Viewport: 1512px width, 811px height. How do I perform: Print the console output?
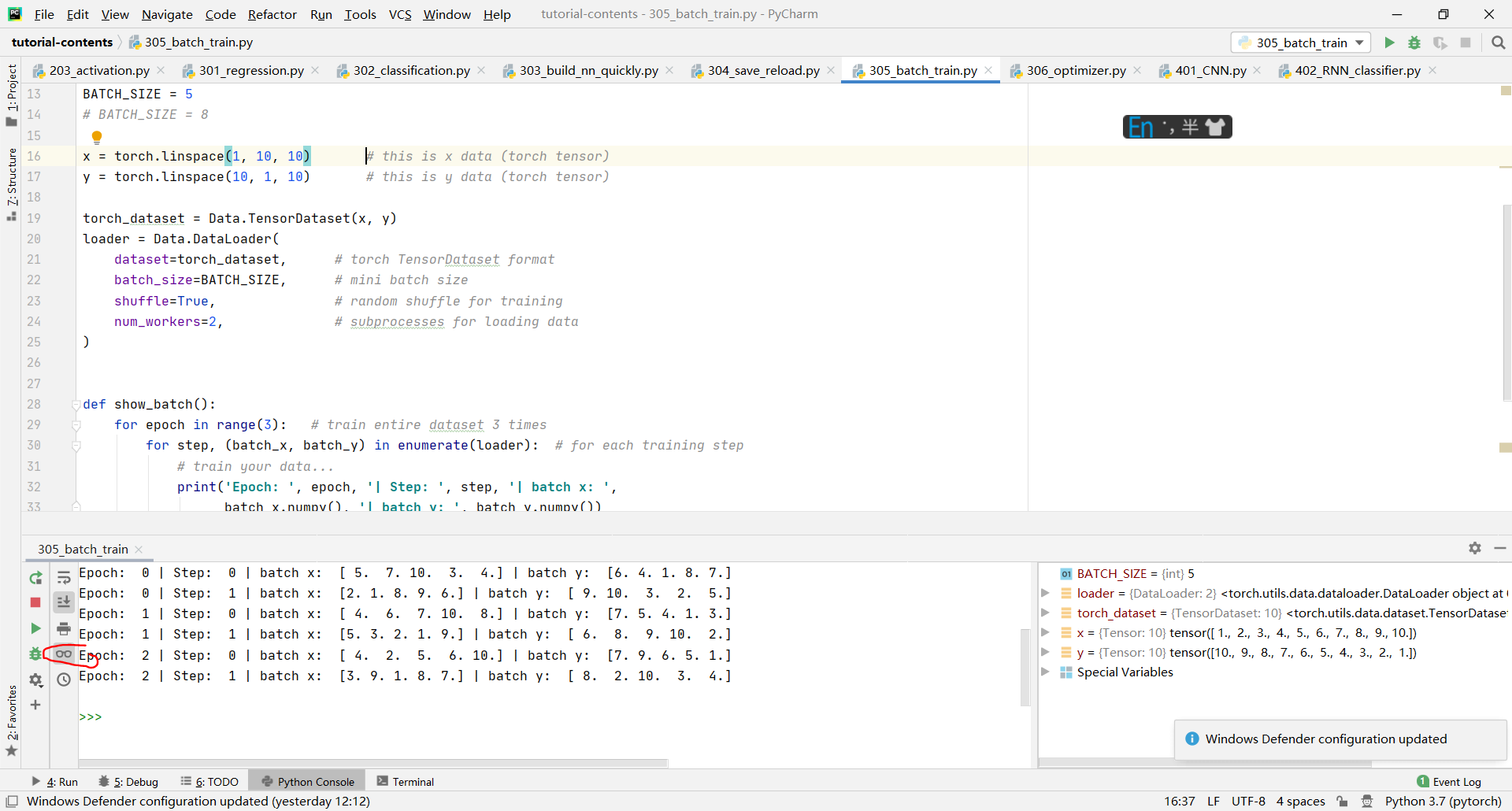point(64,628)
